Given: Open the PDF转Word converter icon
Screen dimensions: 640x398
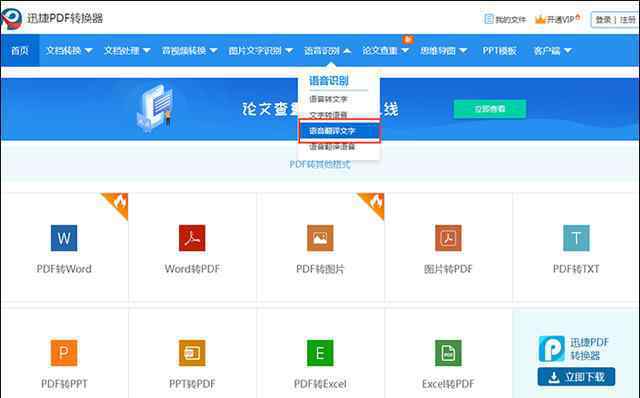Looking at the screenshot, I should click(x=64, y=238).
